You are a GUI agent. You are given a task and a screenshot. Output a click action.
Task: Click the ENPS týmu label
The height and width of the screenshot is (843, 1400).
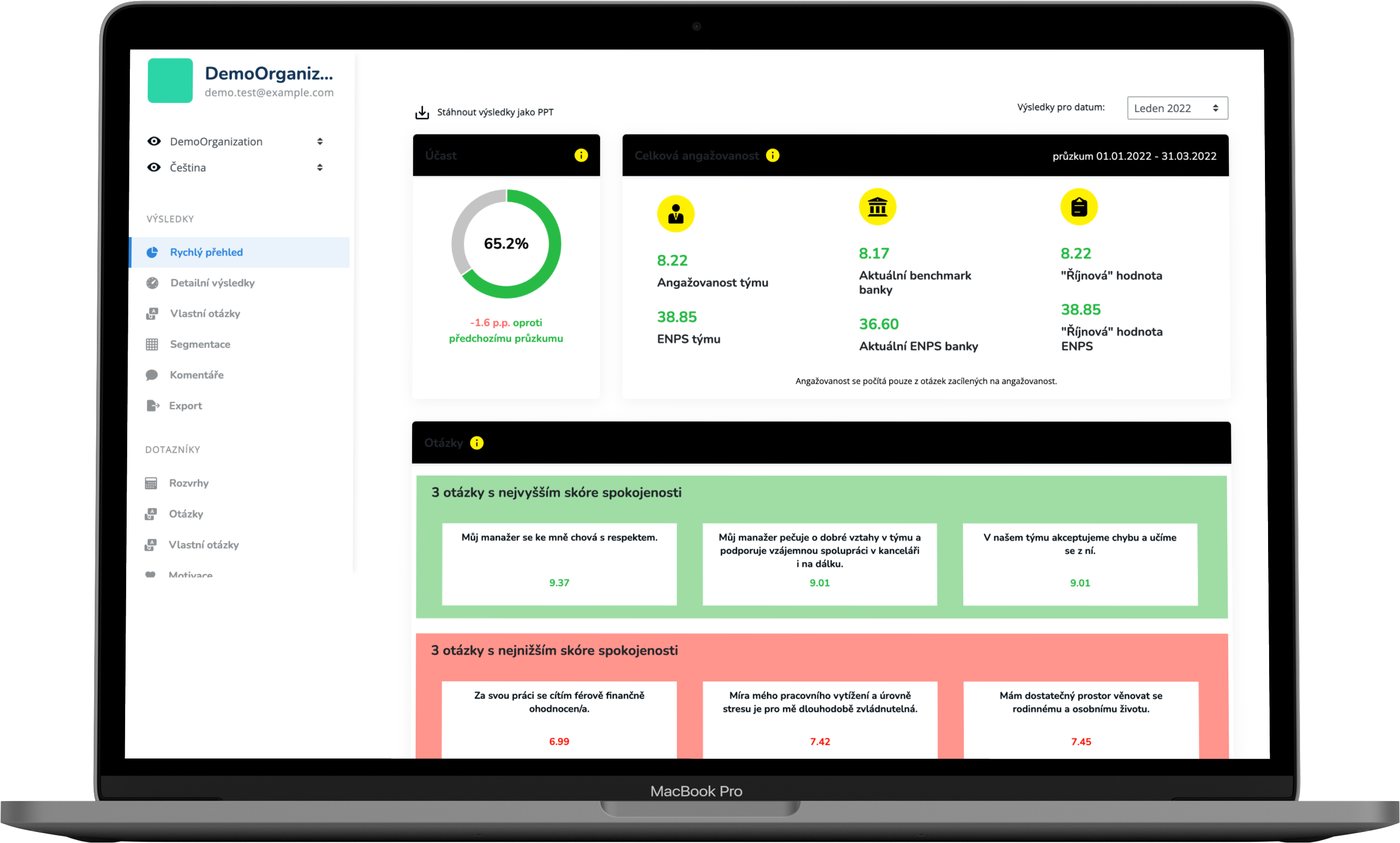click(688, 339)
